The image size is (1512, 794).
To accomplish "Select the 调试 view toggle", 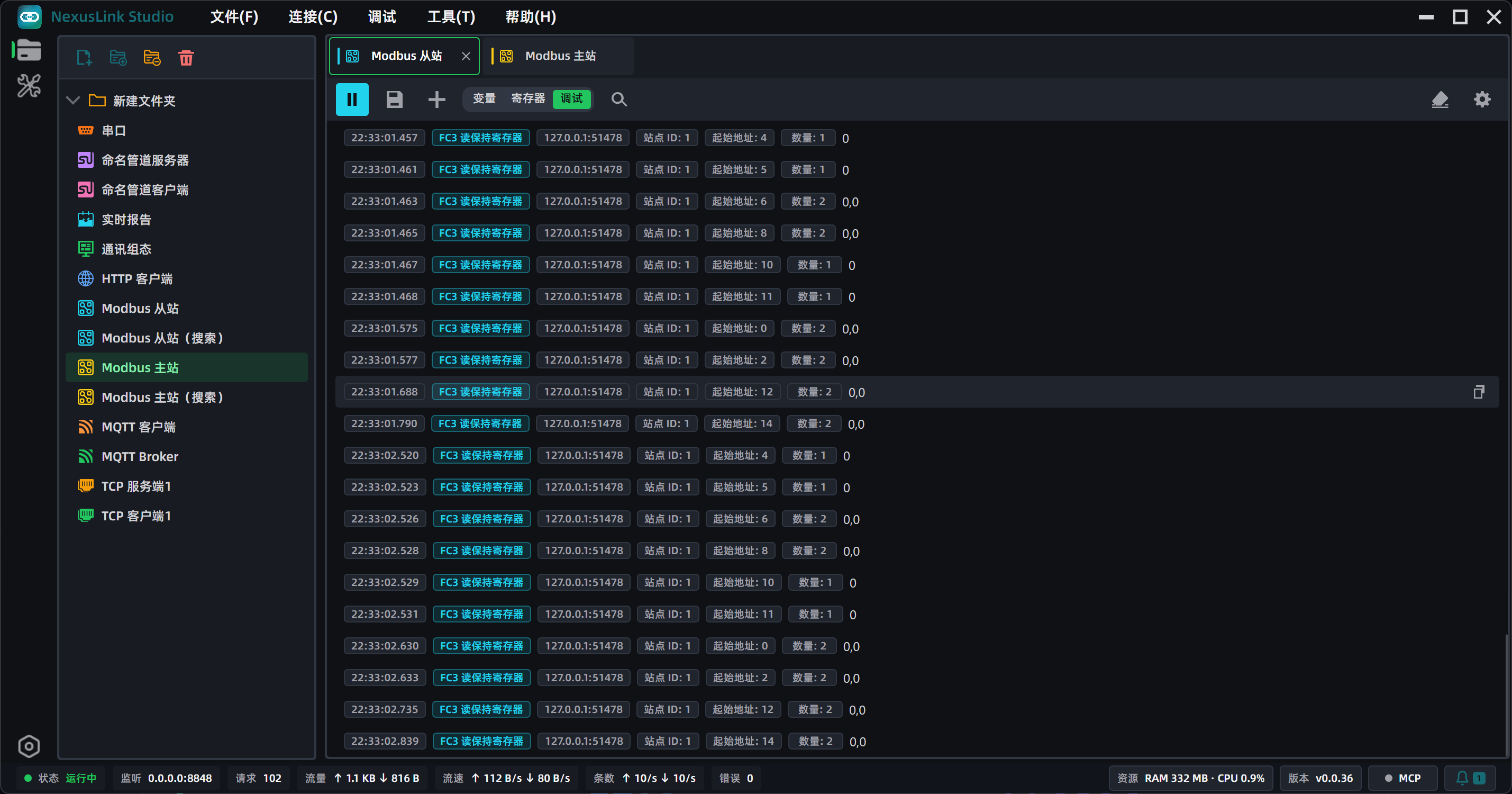I will [x=572, y=98].
